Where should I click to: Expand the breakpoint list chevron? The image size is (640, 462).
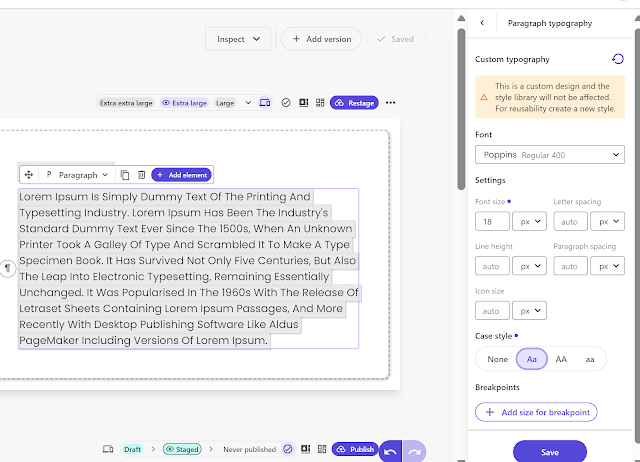click(x=248, y=103)
